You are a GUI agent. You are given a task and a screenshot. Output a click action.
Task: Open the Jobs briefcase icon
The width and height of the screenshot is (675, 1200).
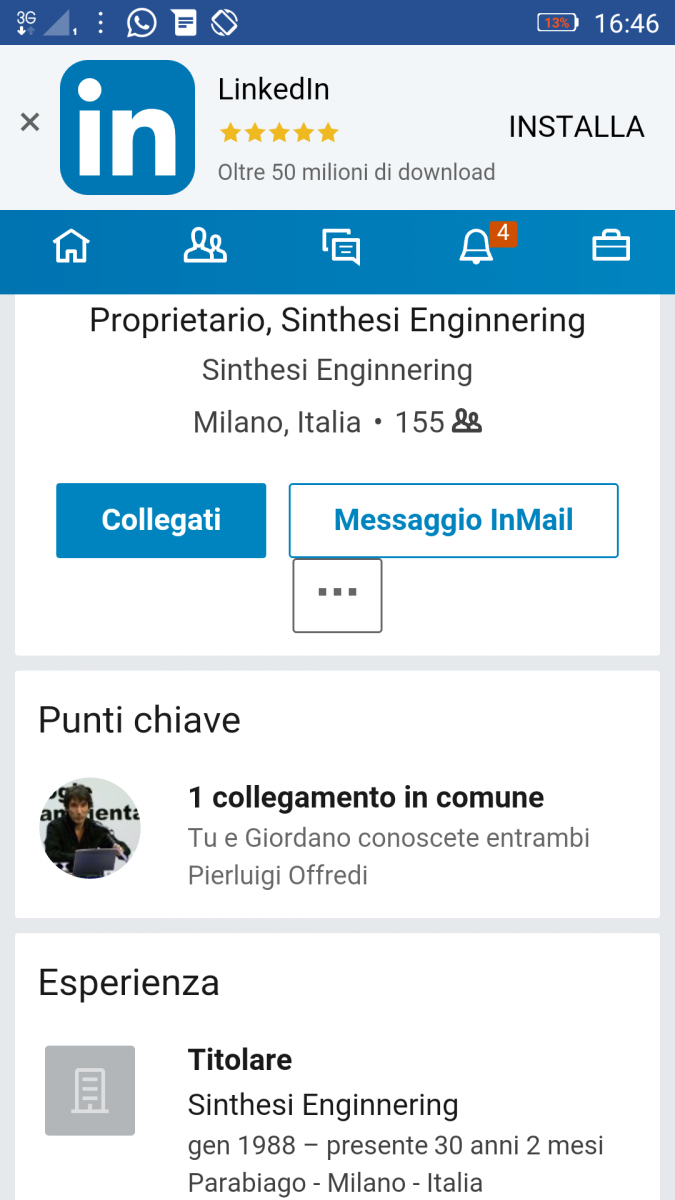click(x=611, y=246)
